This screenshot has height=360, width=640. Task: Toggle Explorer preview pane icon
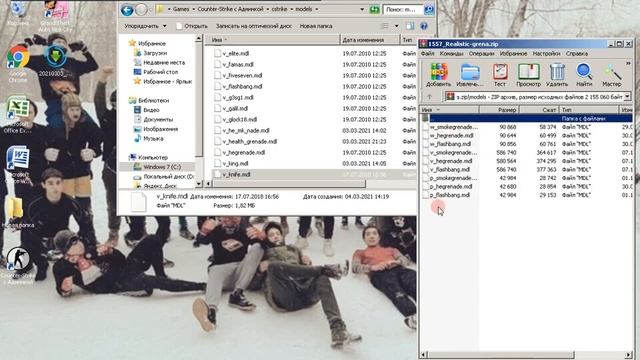(x=410, y=26)
